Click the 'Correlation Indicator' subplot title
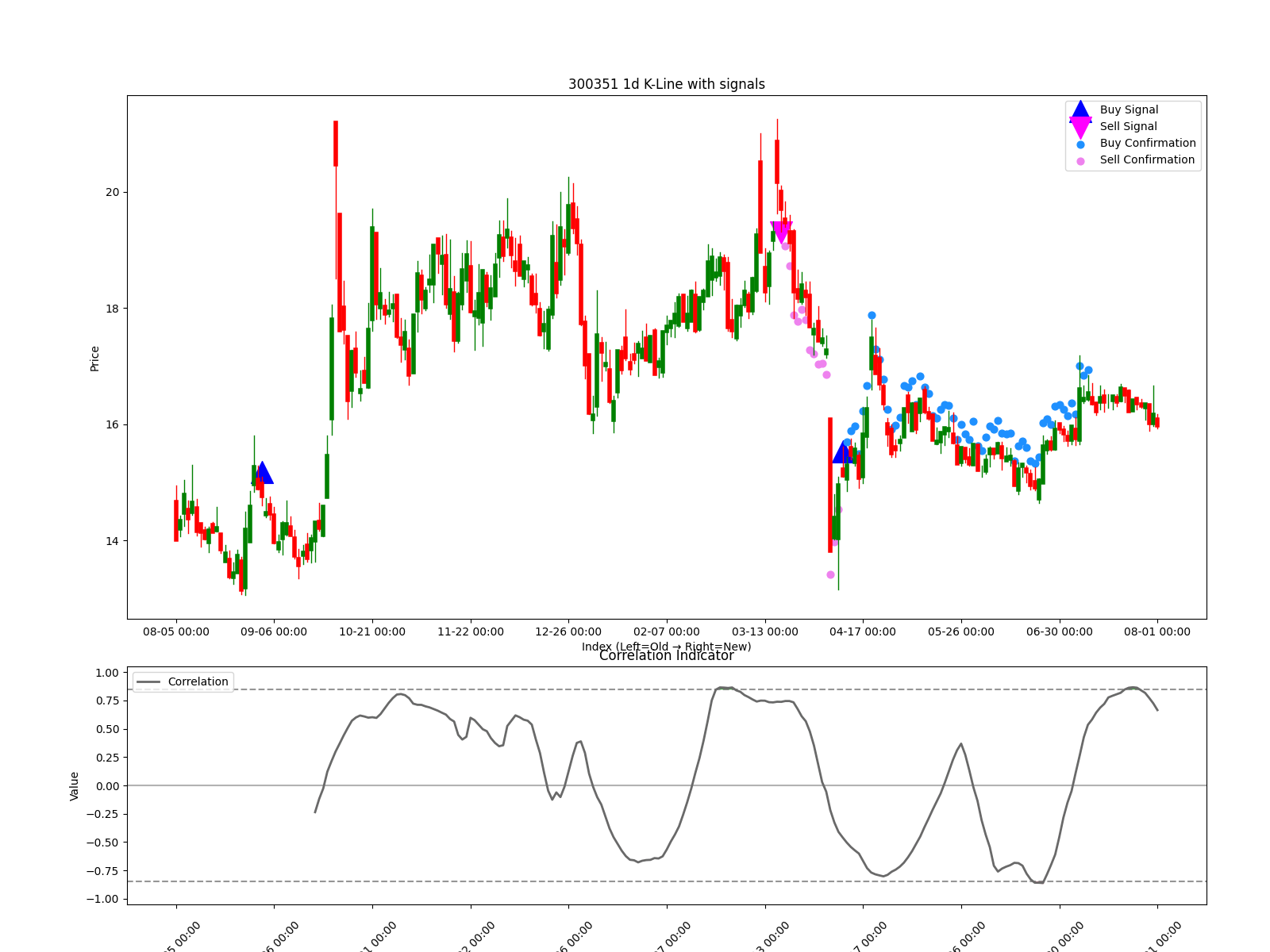This screenshot has width=1270, height=952. 666,655
